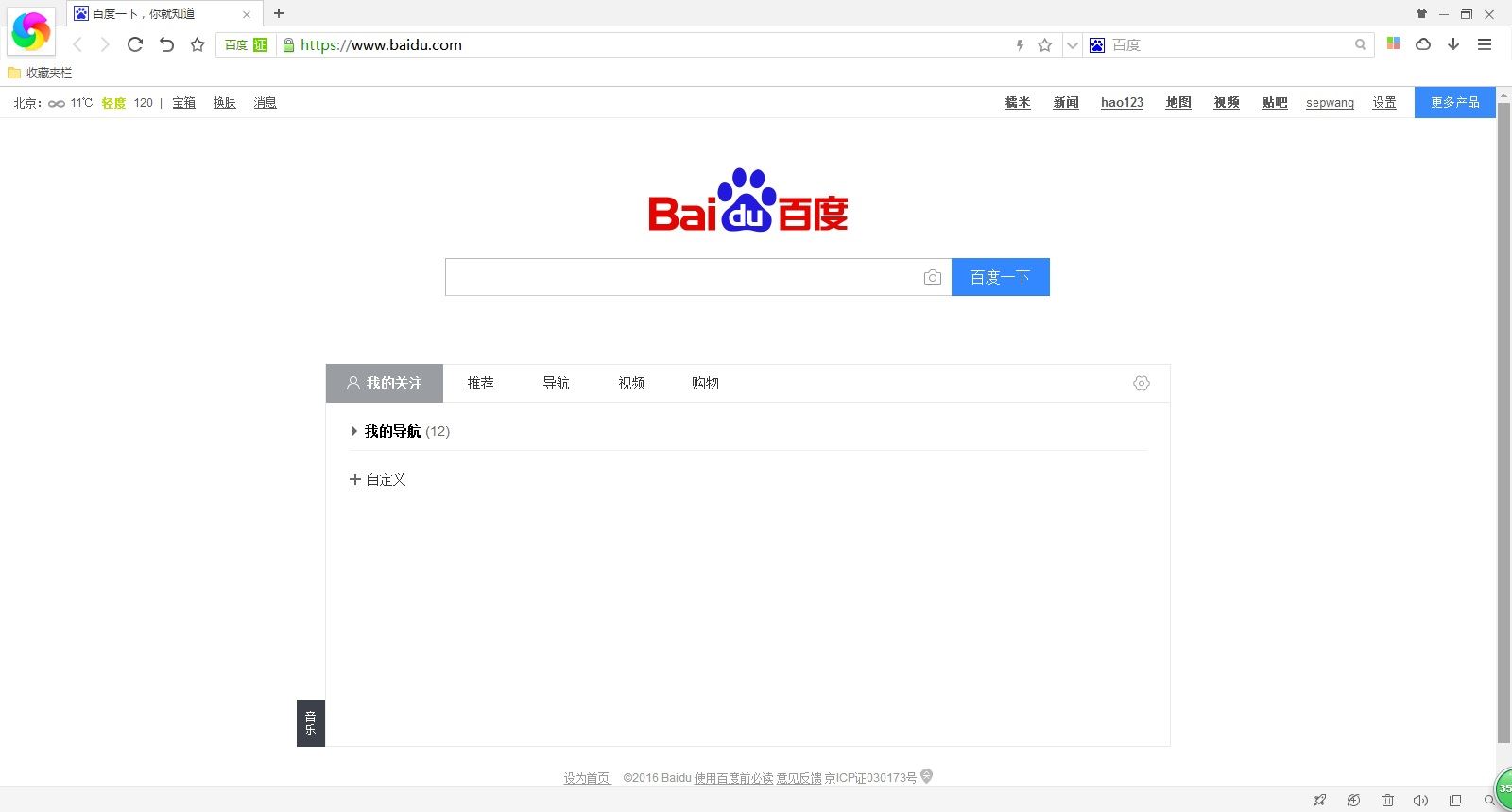
Task: Click the undo closed tab icon
Action: [x=166, y=44]
